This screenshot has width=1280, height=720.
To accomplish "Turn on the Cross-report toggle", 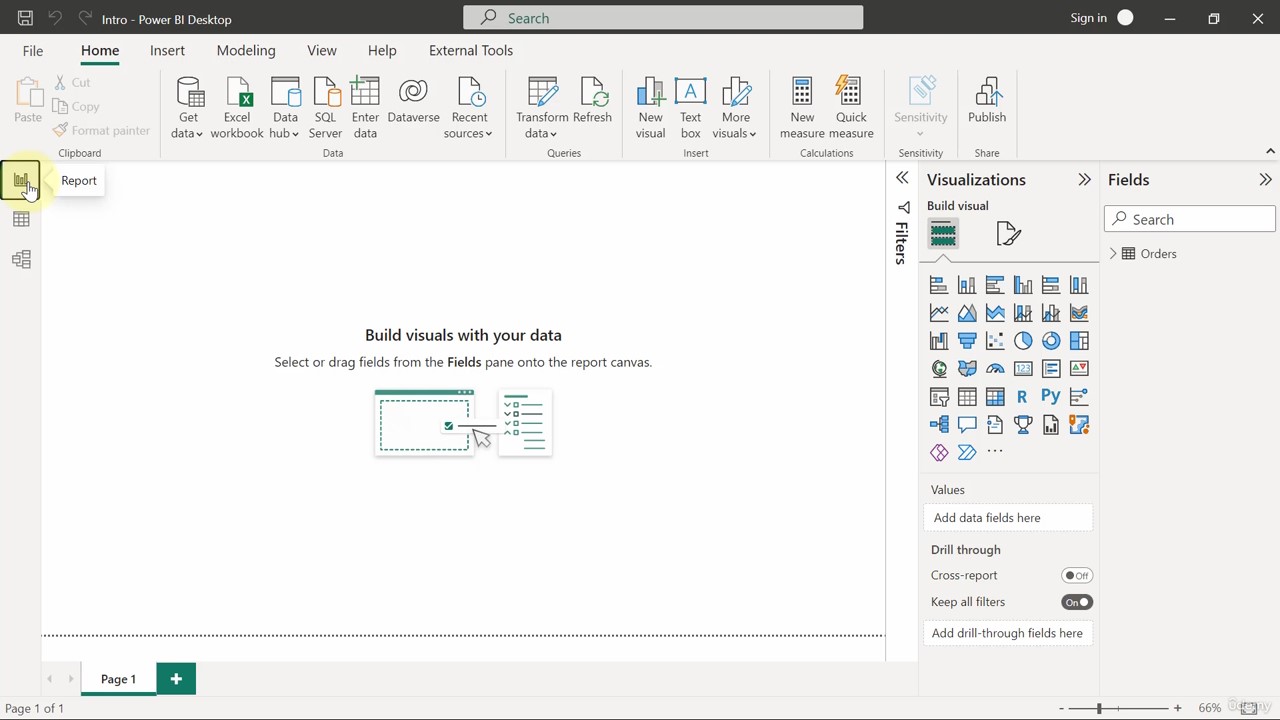I will 1077,576.
